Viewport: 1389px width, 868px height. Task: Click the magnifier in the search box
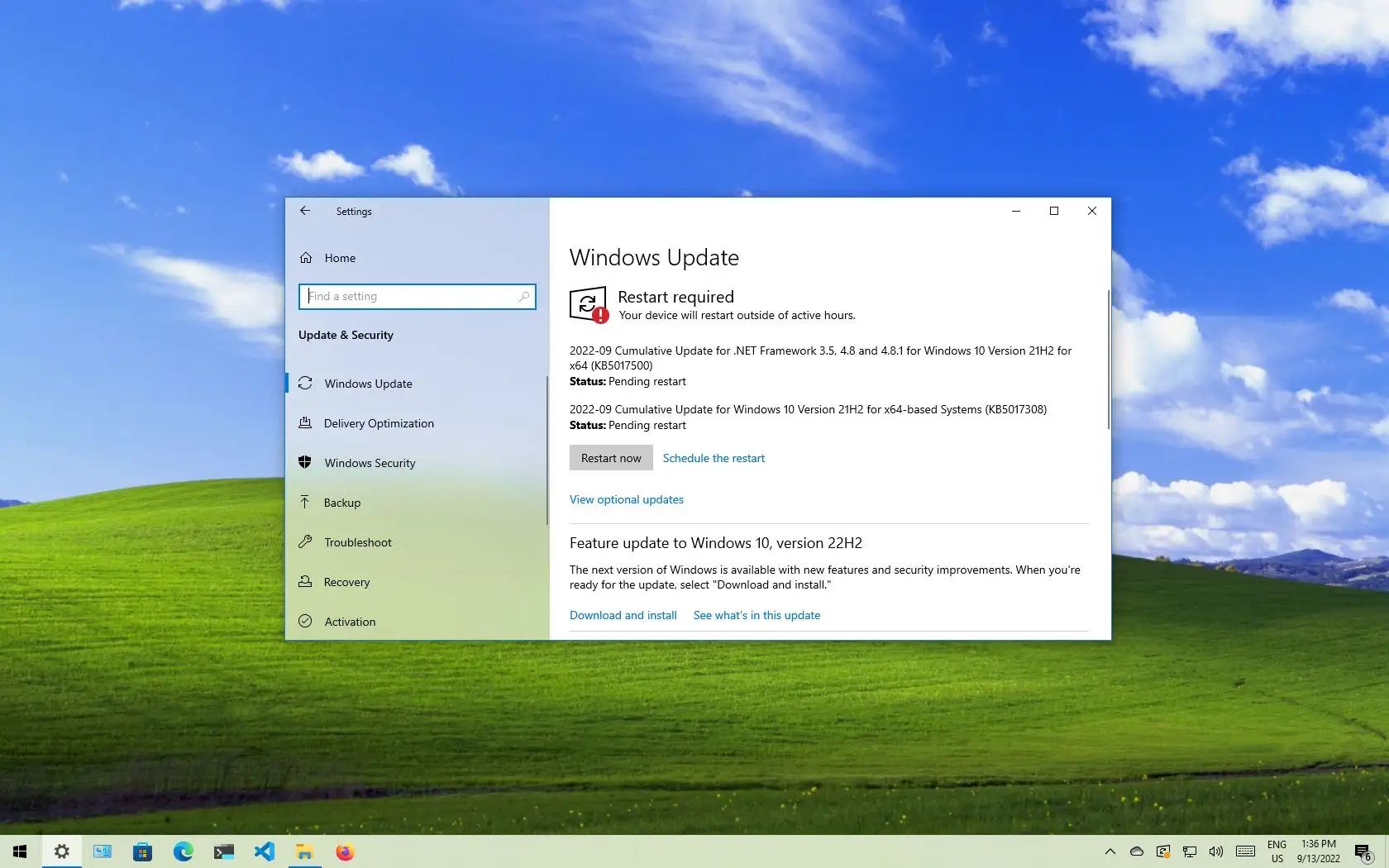[x=525, y=296]
